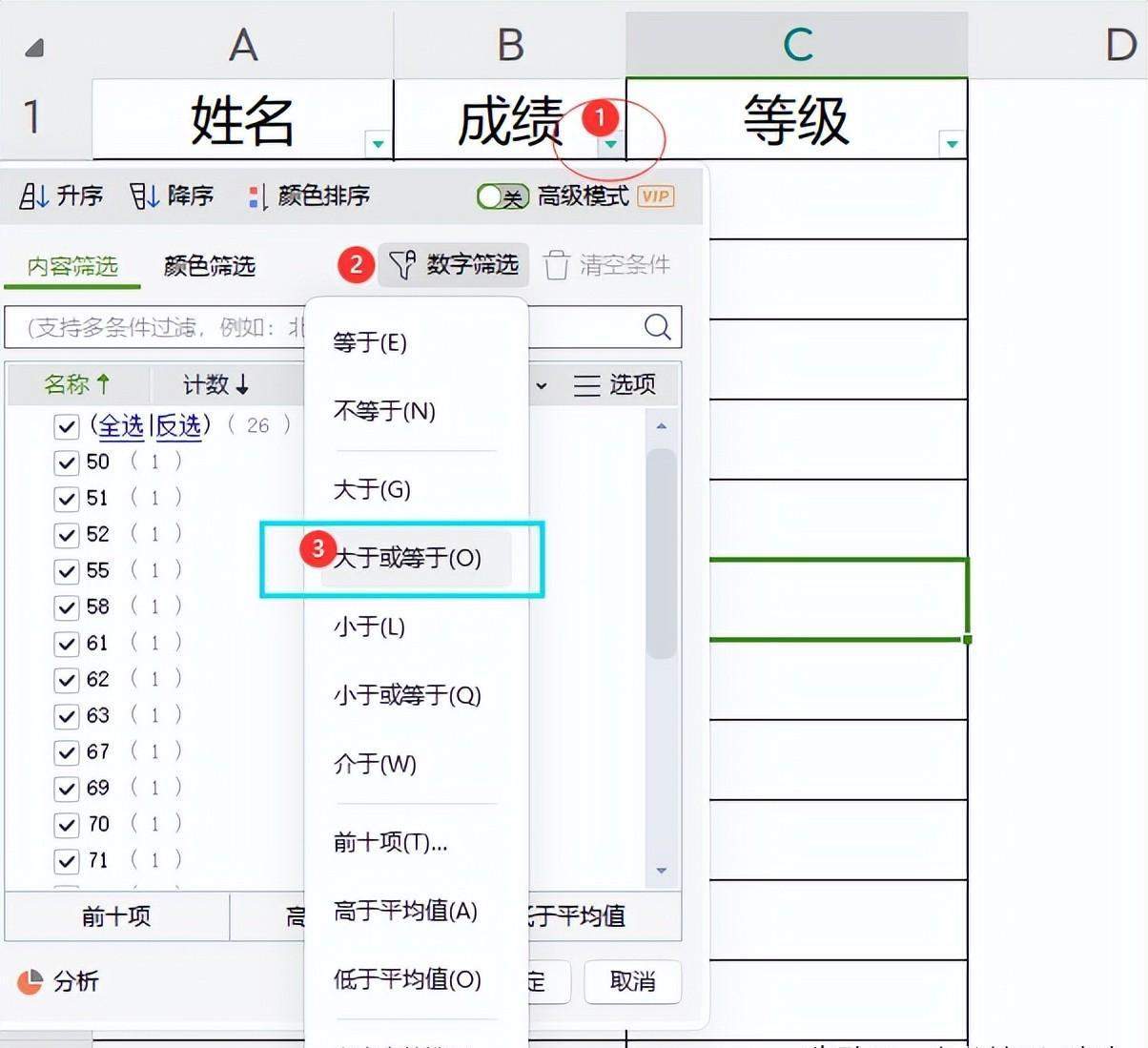Uncheck the 50 value checkbox

(x=66, y=462)
